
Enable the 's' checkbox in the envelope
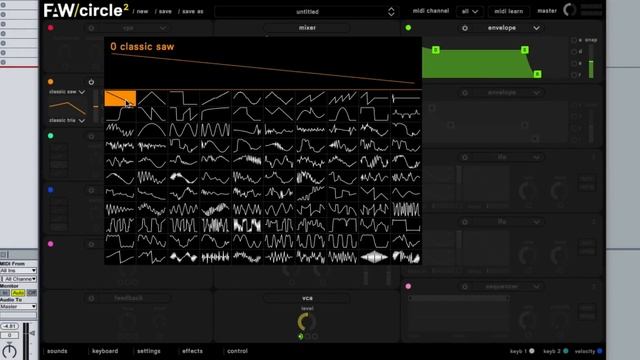tap(574, 63)
